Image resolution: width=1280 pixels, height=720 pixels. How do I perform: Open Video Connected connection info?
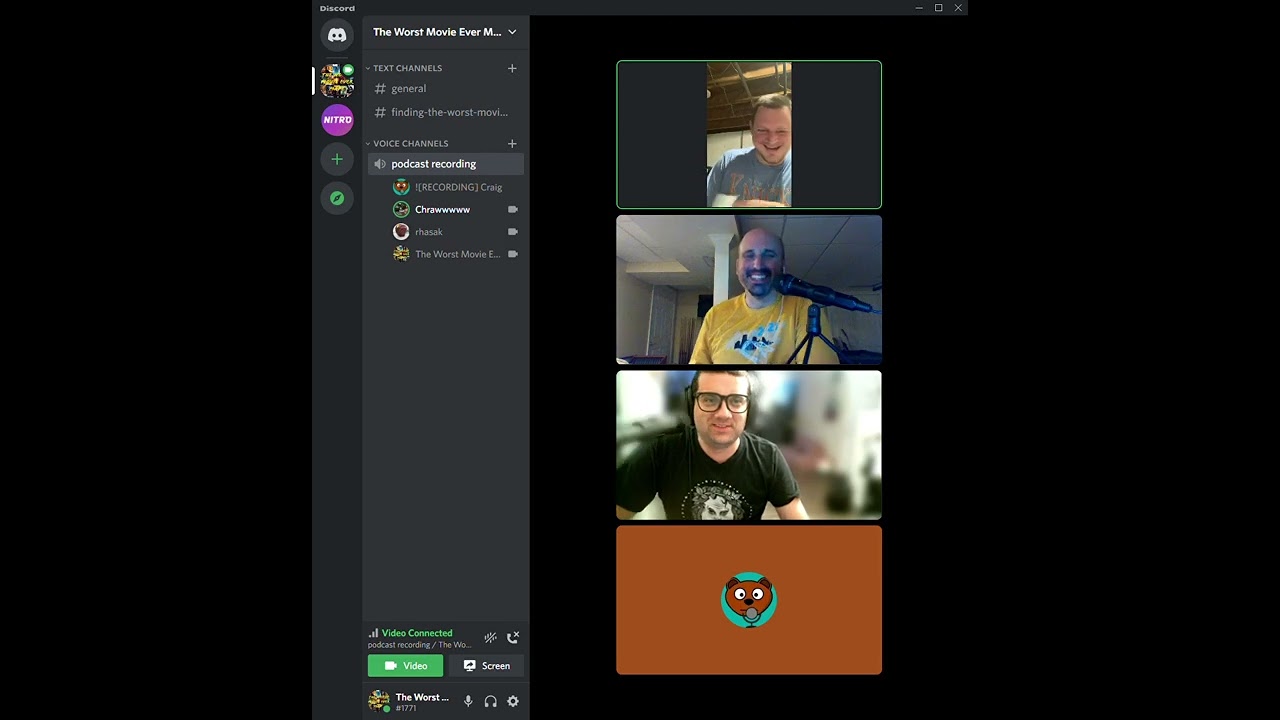pos(416,633)
